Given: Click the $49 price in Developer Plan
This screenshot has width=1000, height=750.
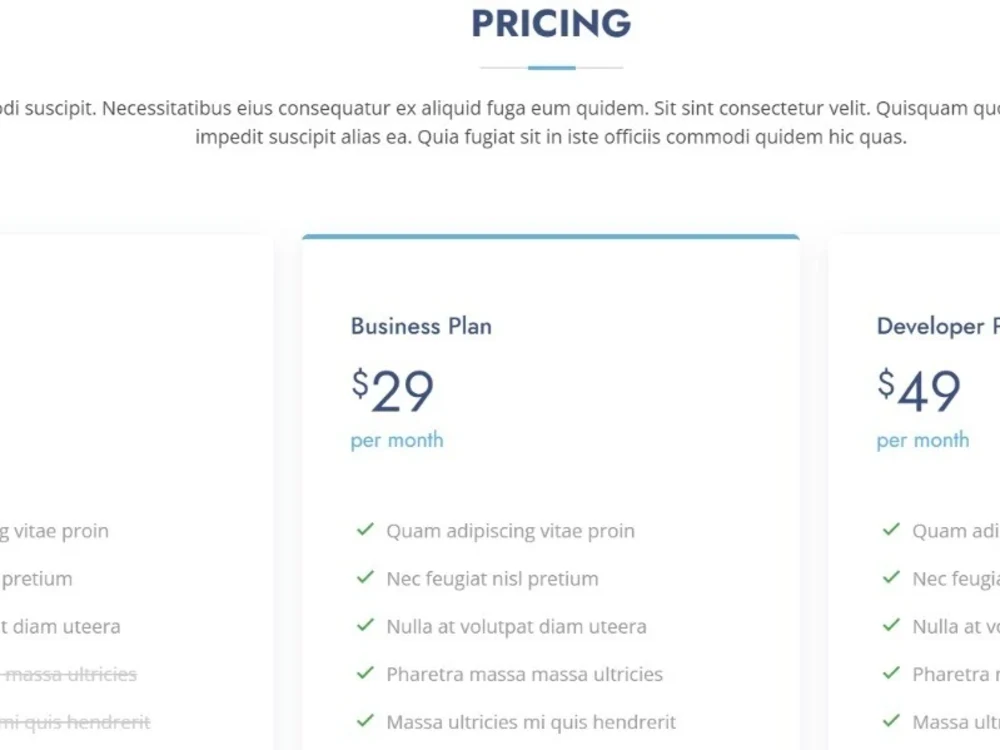Looking at the screenshot, I should [918, 390].
